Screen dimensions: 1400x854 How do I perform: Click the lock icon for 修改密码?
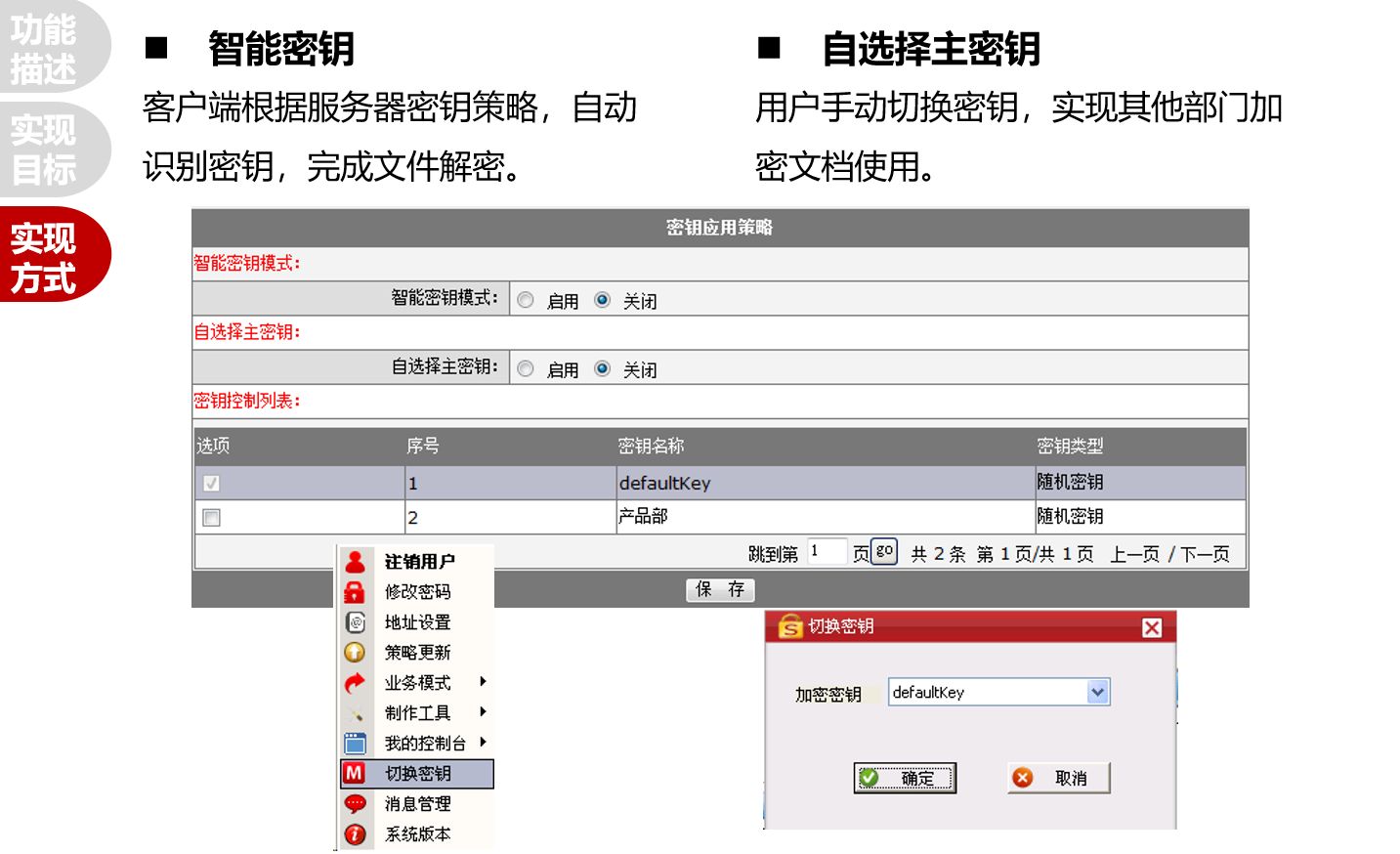point(355,592)
